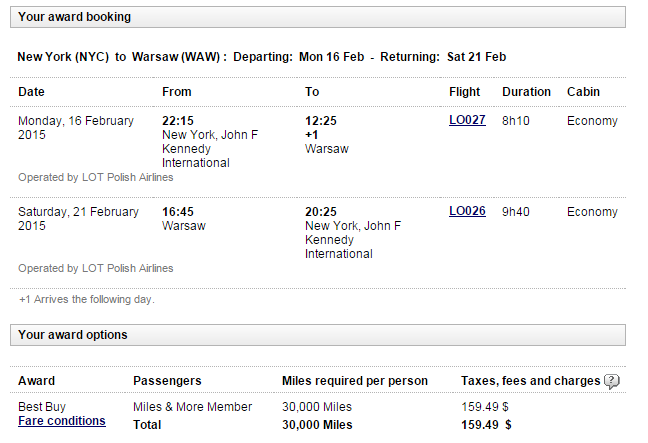Click the Cabin column header

(583, 92)
